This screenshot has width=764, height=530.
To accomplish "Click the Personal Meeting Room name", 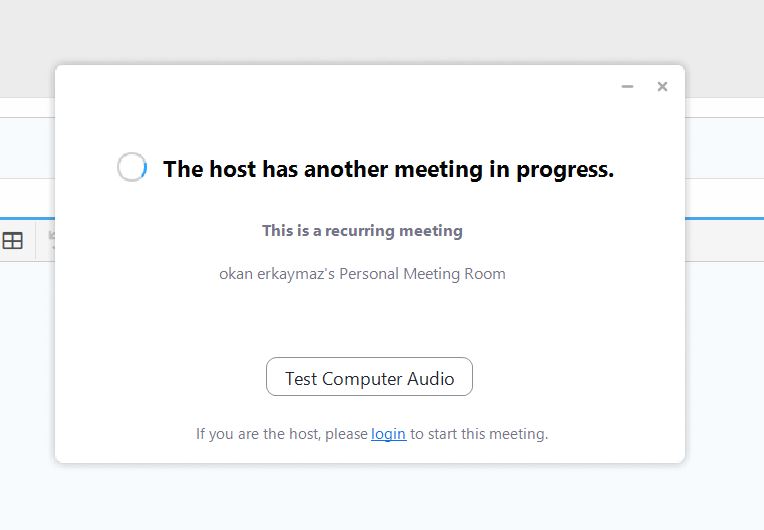I will (x=362, y=273).
